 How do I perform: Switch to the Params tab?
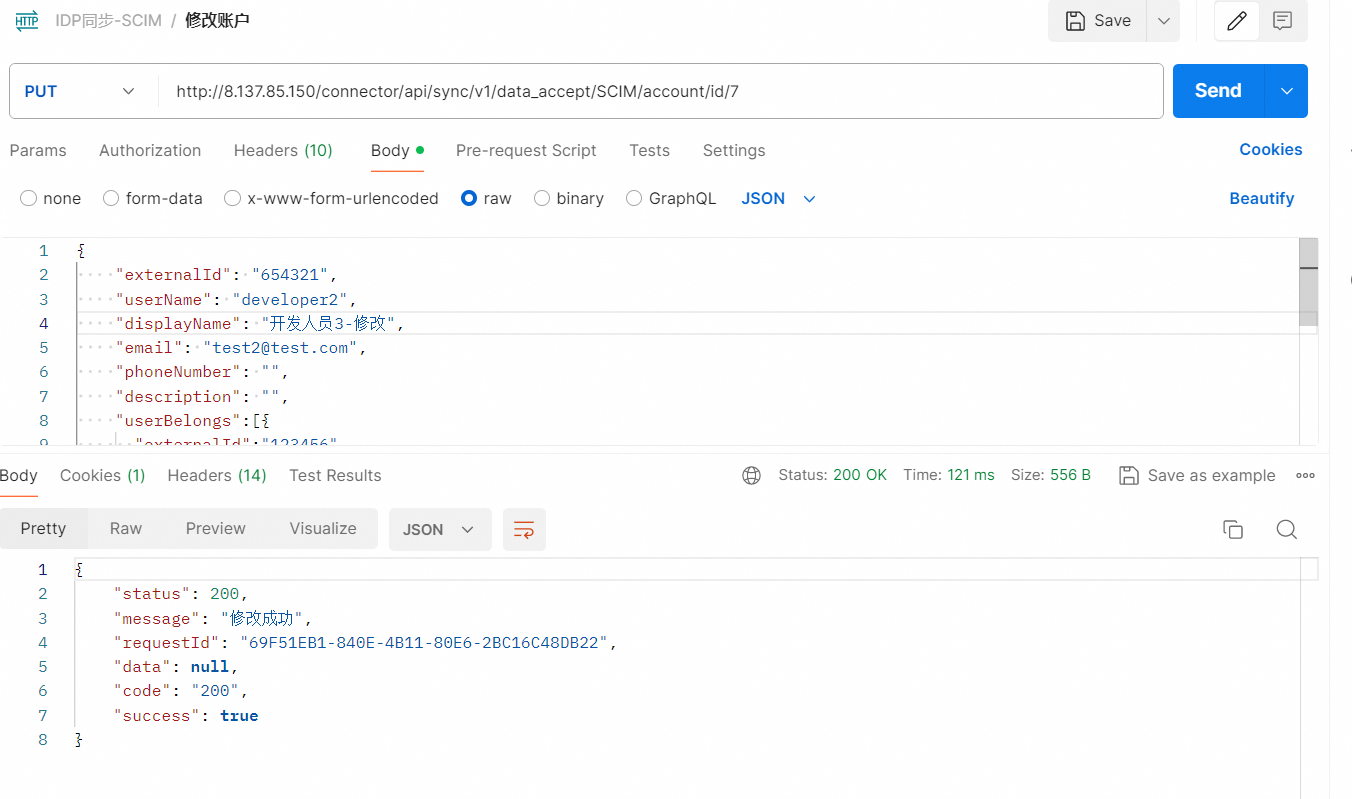pos(38,150)
